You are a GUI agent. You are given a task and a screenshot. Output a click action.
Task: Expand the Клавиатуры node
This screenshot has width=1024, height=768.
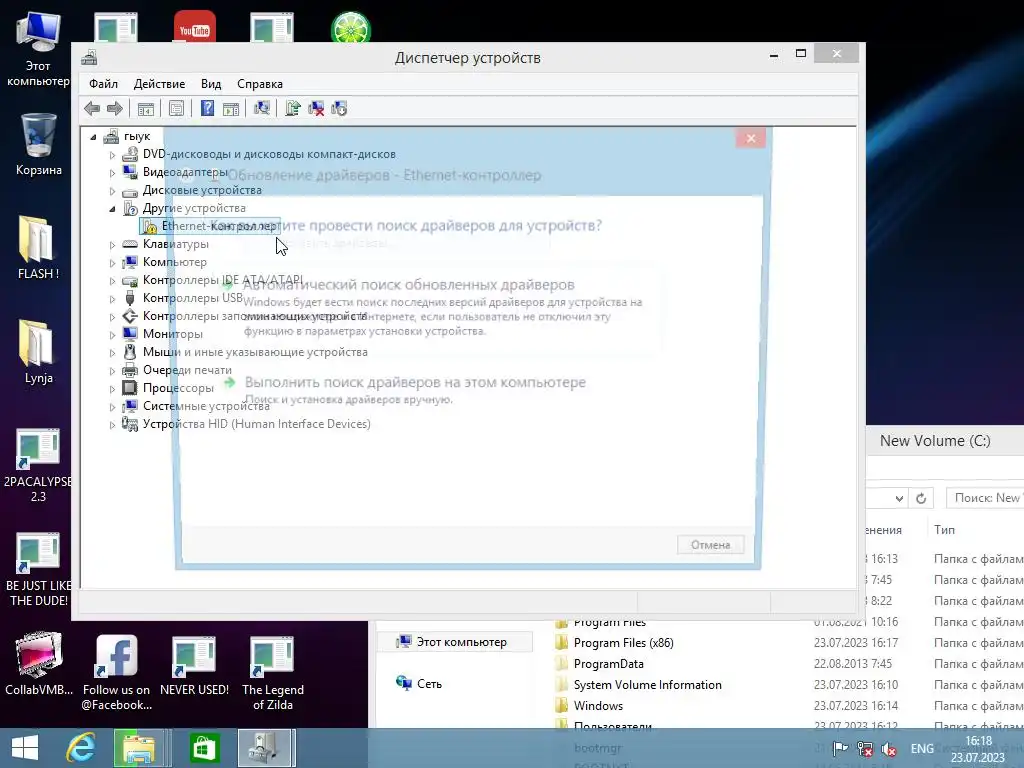pos(112,245)
